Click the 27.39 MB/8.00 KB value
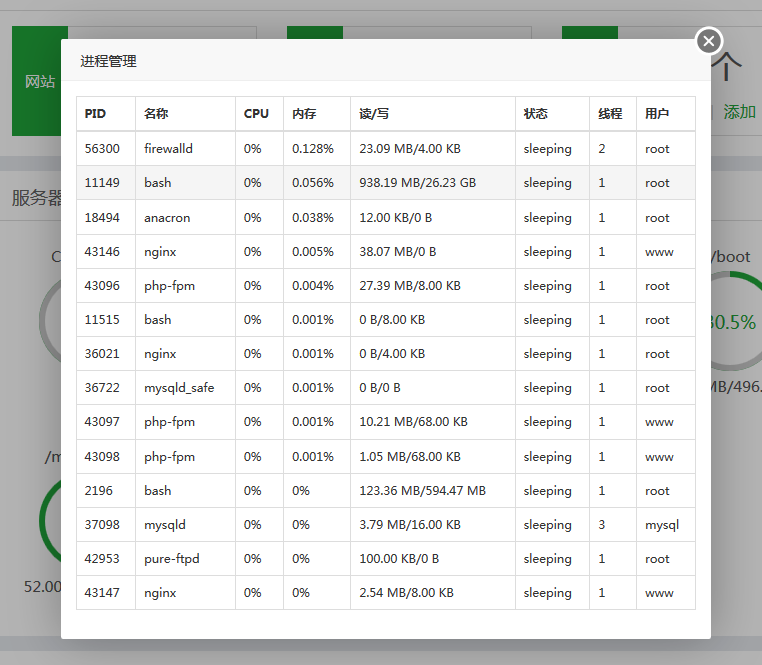 click(410, 286)
